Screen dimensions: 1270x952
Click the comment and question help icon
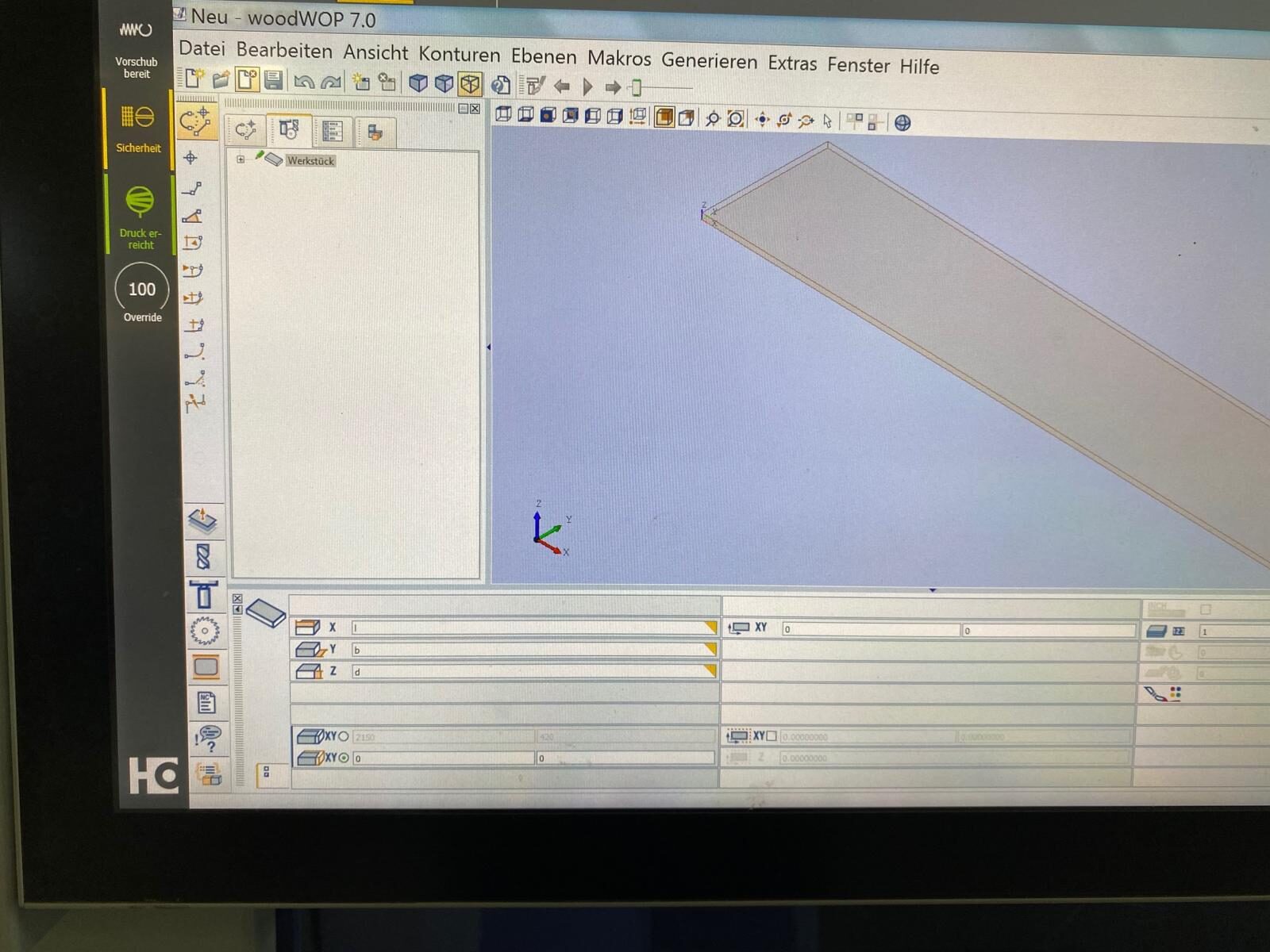tap(207, 739)
